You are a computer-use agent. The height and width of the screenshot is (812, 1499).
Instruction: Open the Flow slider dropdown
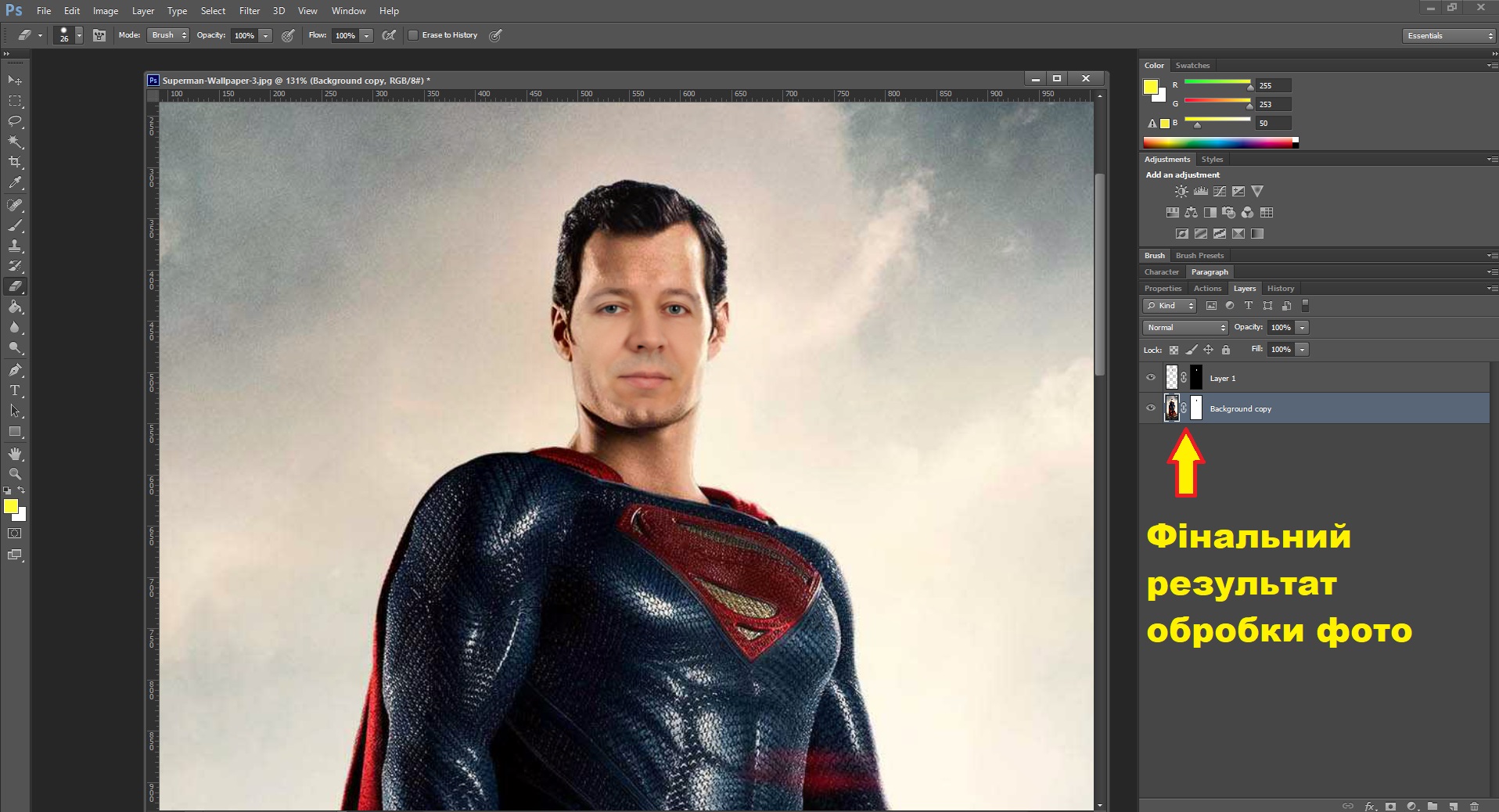(366, 35)
